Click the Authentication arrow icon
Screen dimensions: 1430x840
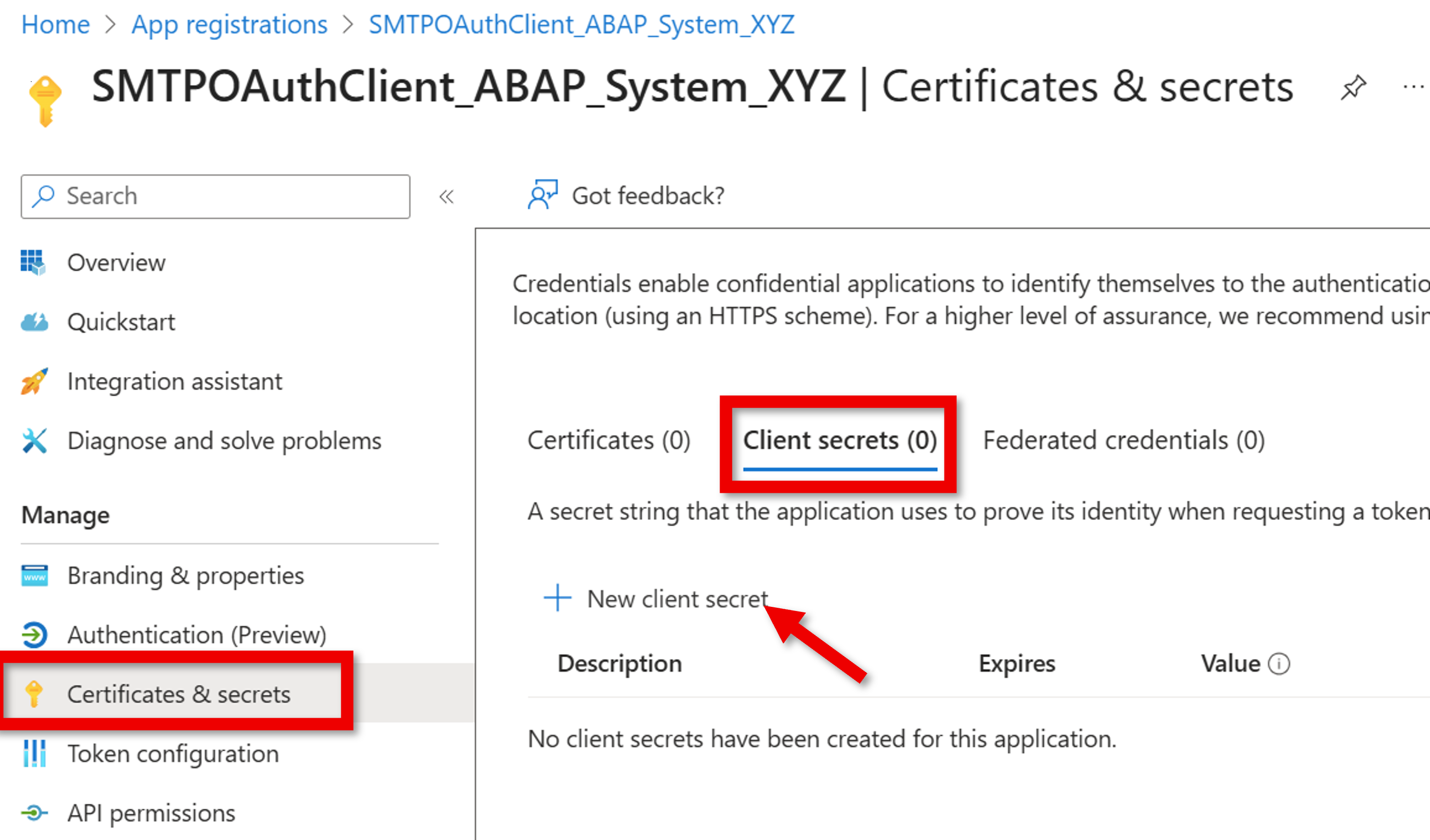pos(34,635)
